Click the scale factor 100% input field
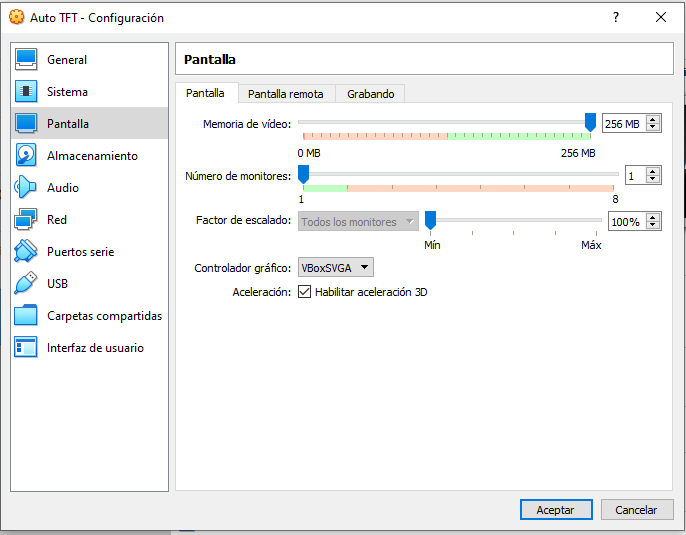This screenshot has width=686, height=535. (626, 221)
